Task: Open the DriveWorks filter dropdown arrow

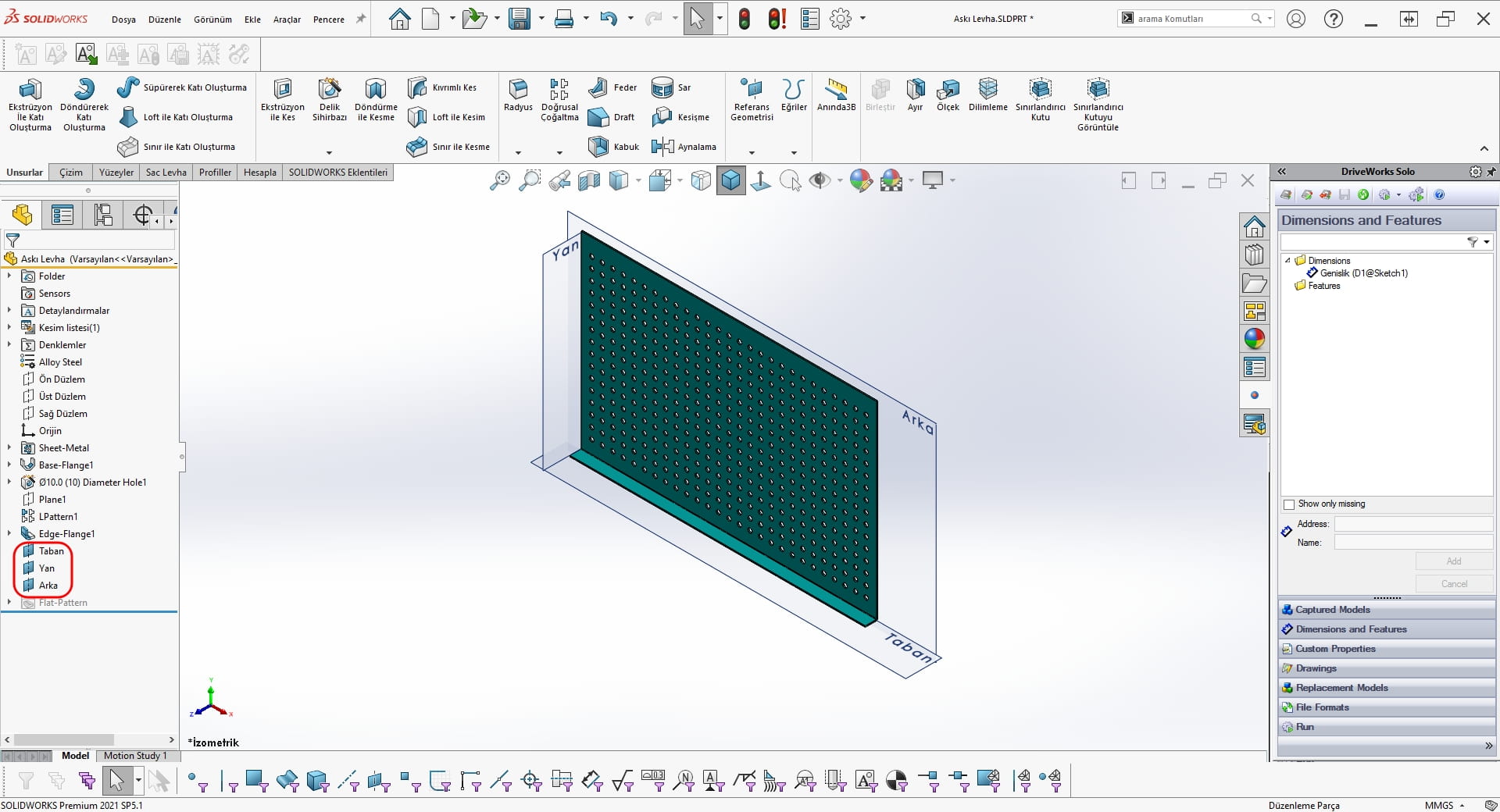Action: [x=1487, y=242]
